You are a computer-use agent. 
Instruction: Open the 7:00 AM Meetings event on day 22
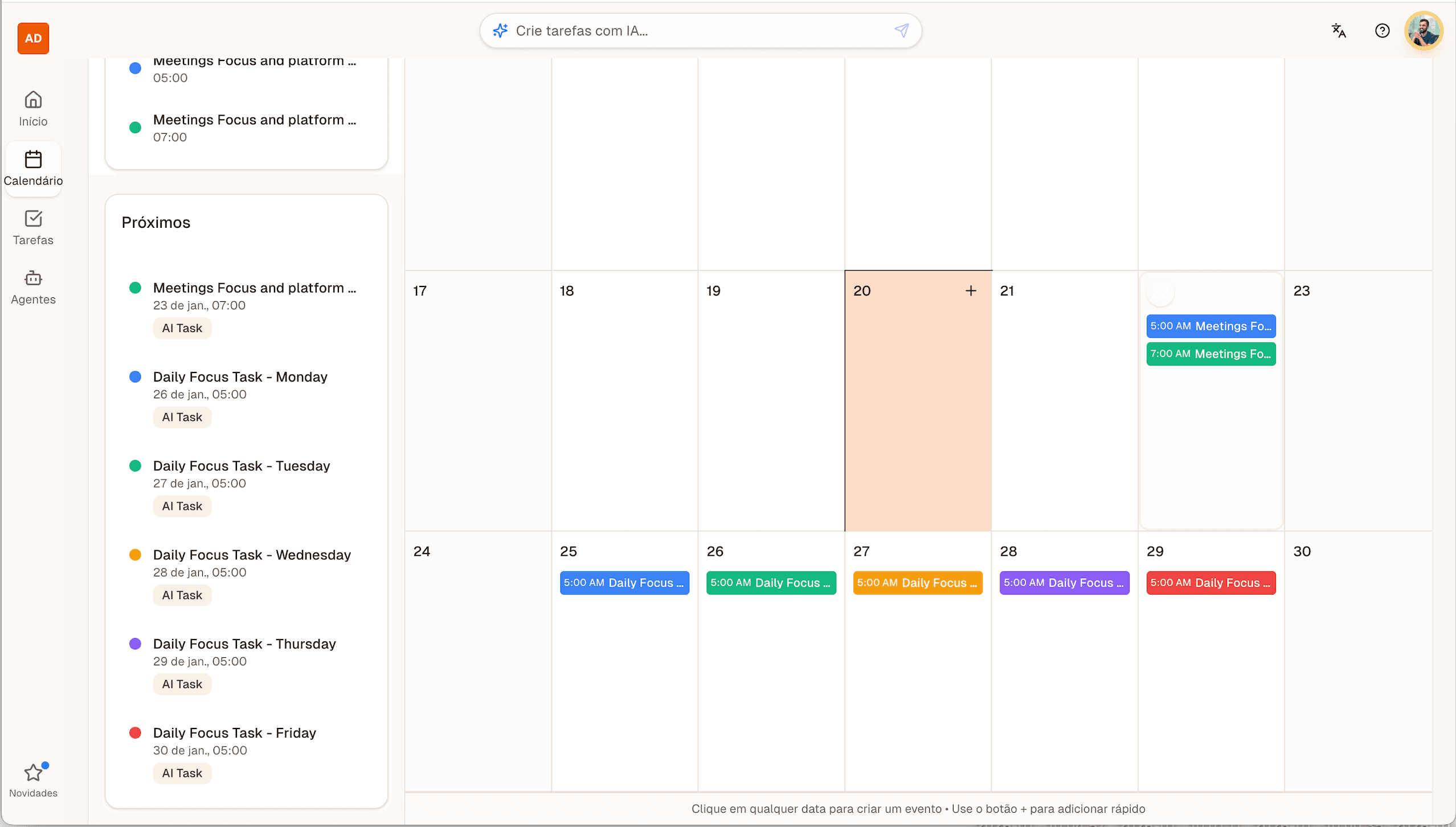(1210, 354)
